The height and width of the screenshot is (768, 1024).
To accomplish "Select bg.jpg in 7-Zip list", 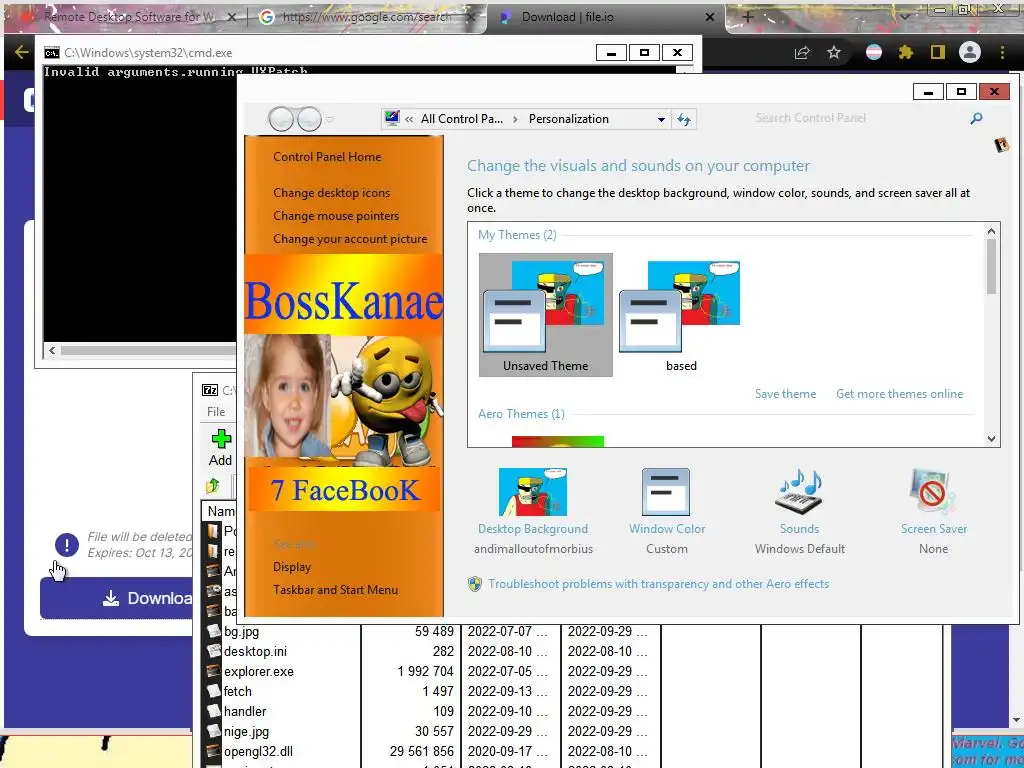I will (x=241, y=632).
